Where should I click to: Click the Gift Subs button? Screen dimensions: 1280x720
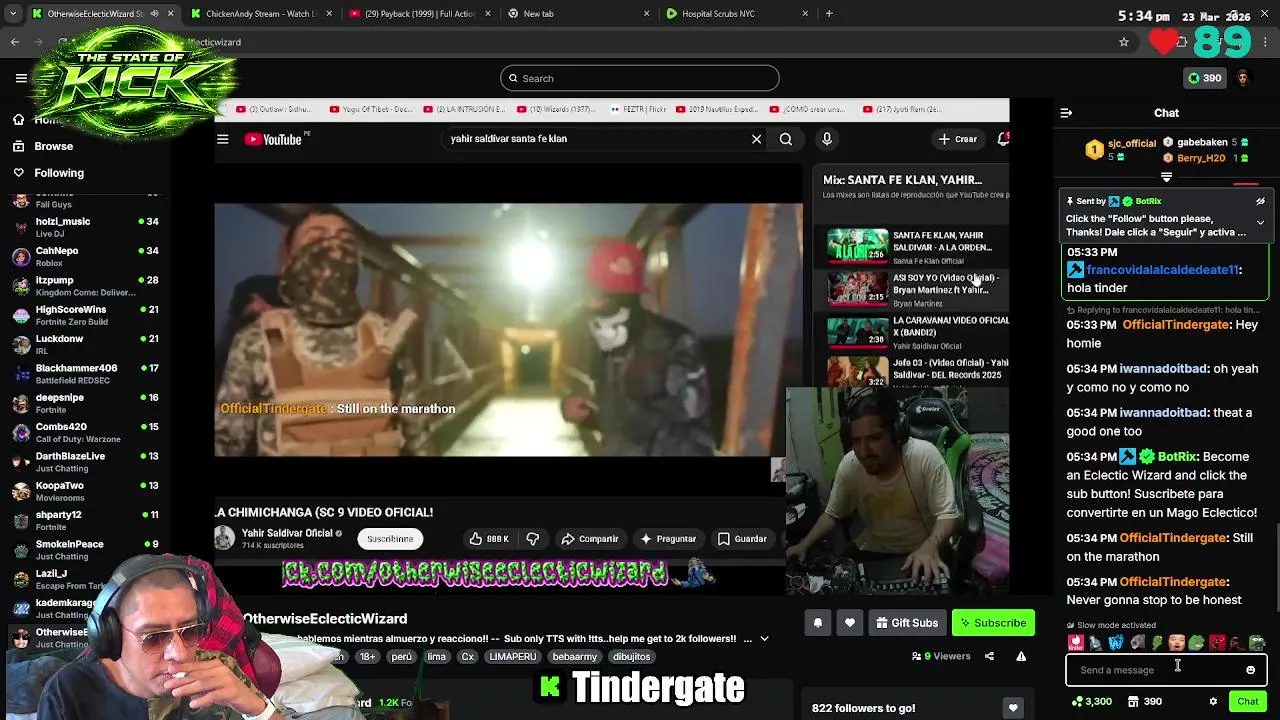click(x=907, y=623)
